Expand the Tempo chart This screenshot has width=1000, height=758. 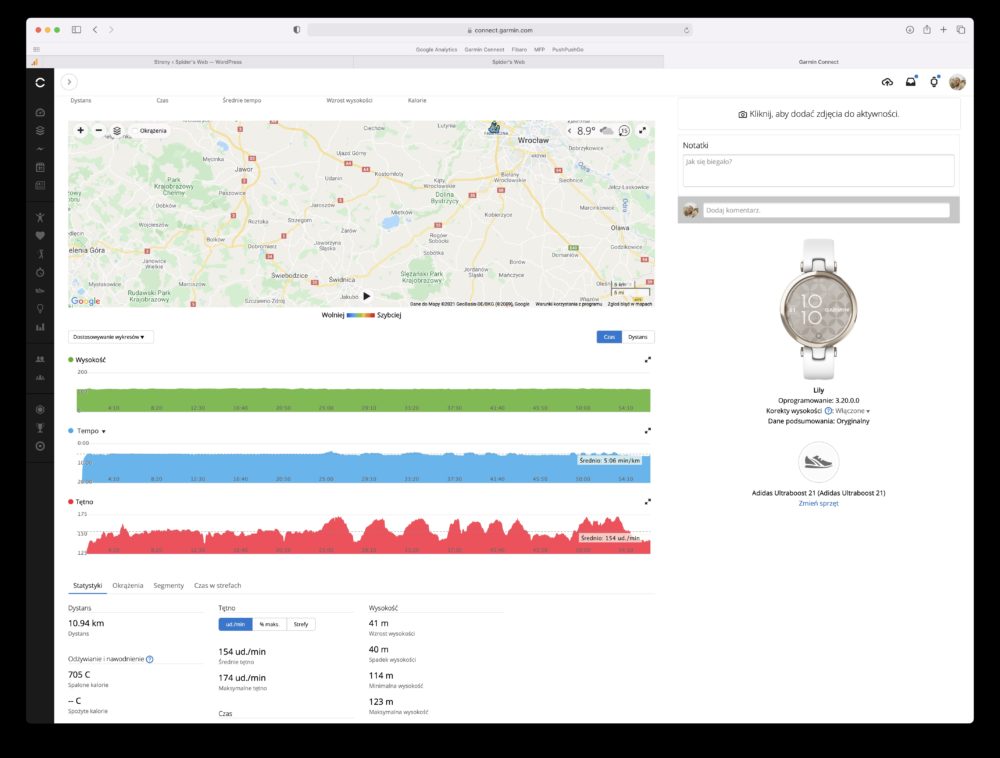(x=647, y=430)
